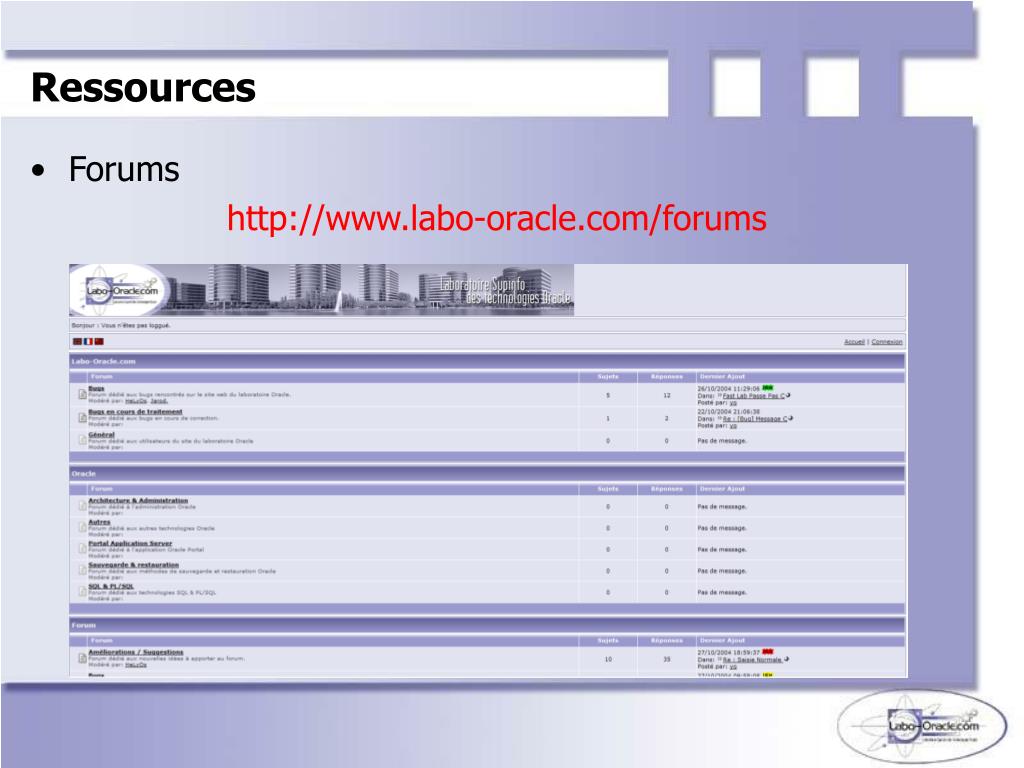This screenshot has width=1024, height=768.
Task: Open Portal Application Server forum
Action: click(x=130, y=543)
